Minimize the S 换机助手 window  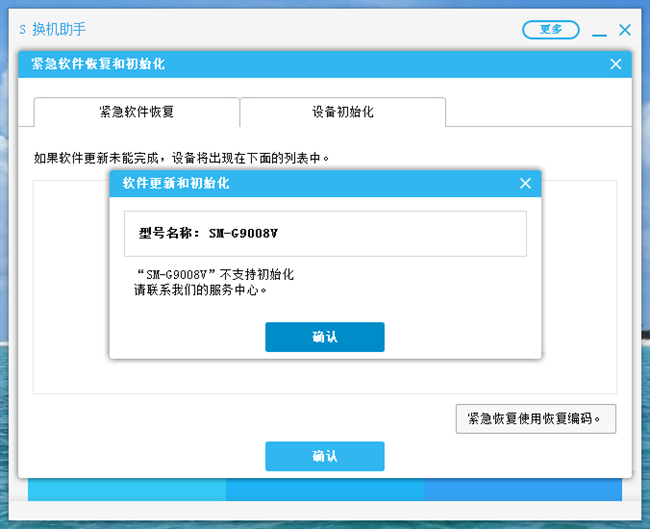[599, 32]
